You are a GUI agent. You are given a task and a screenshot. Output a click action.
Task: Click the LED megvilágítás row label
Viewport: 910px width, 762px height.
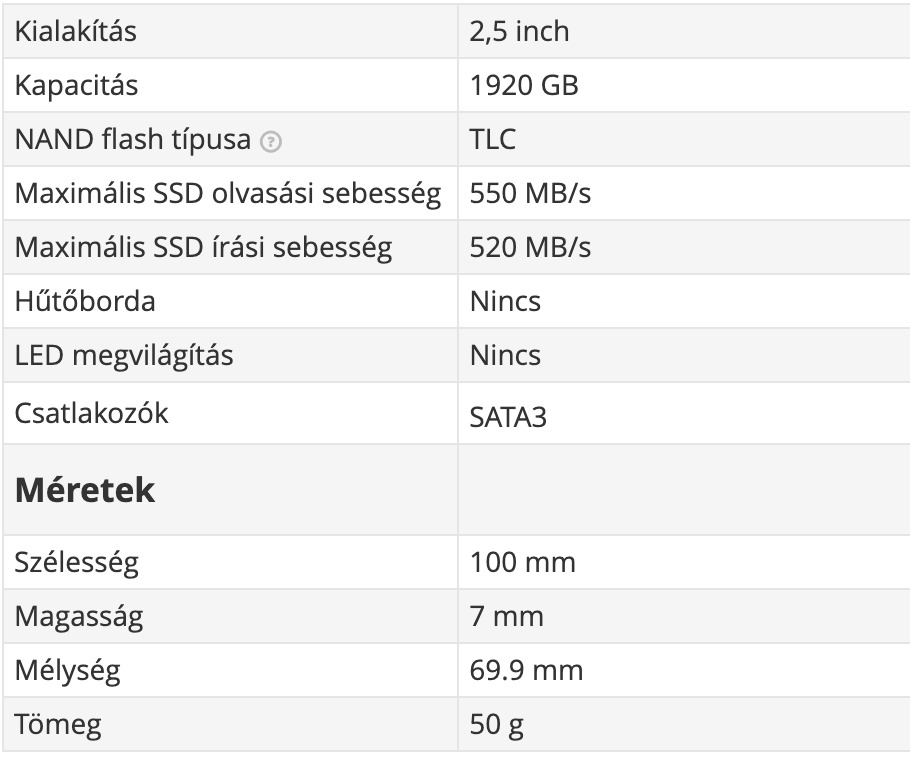(124, 355)
